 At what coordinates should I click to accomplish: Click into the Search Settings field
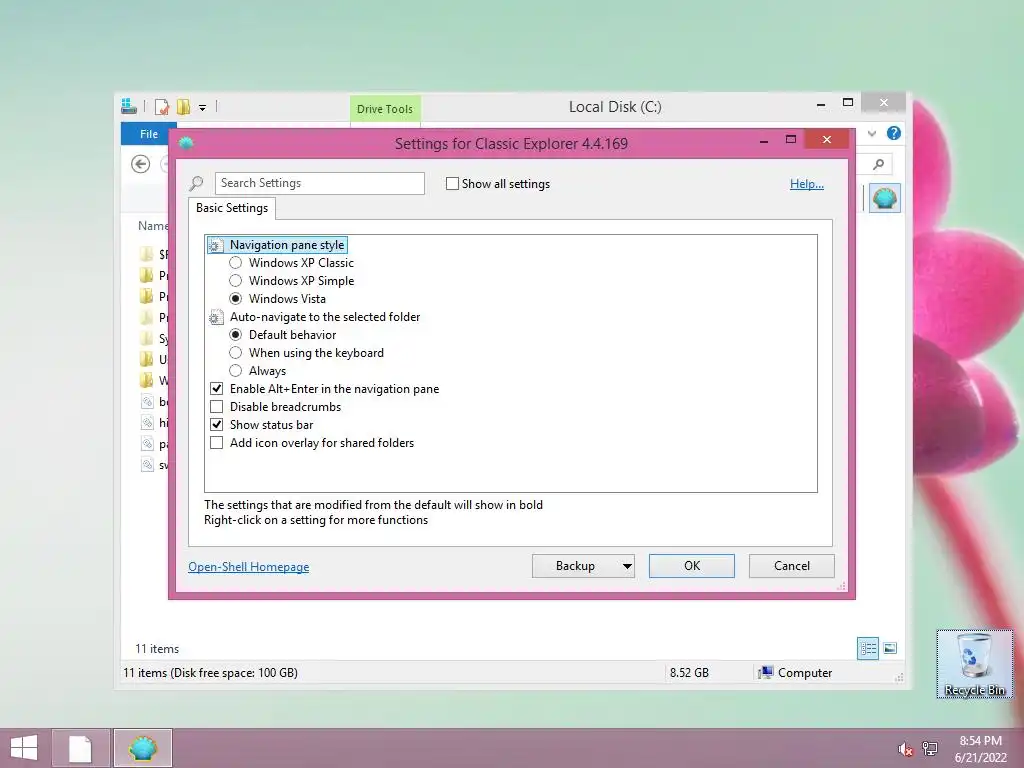[320, 184]
